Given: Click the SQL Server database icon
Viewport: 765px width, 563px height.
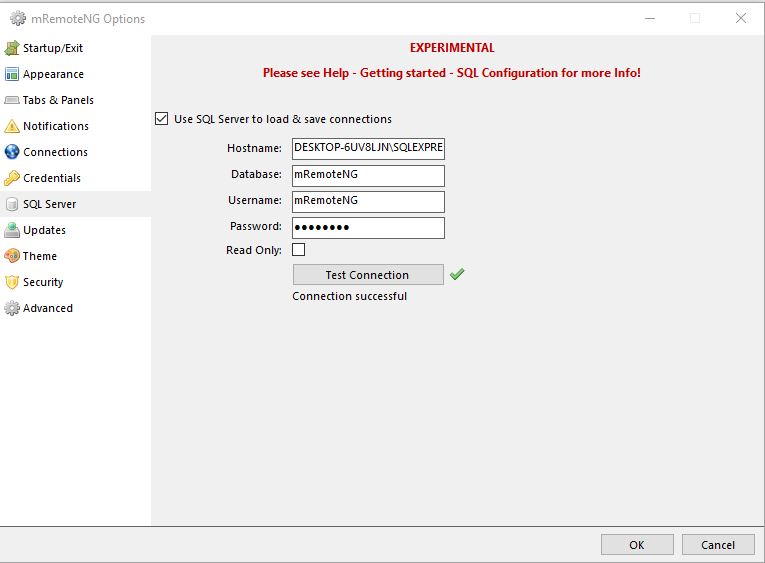Looking at the screenshot, I should tap(12, 204).
